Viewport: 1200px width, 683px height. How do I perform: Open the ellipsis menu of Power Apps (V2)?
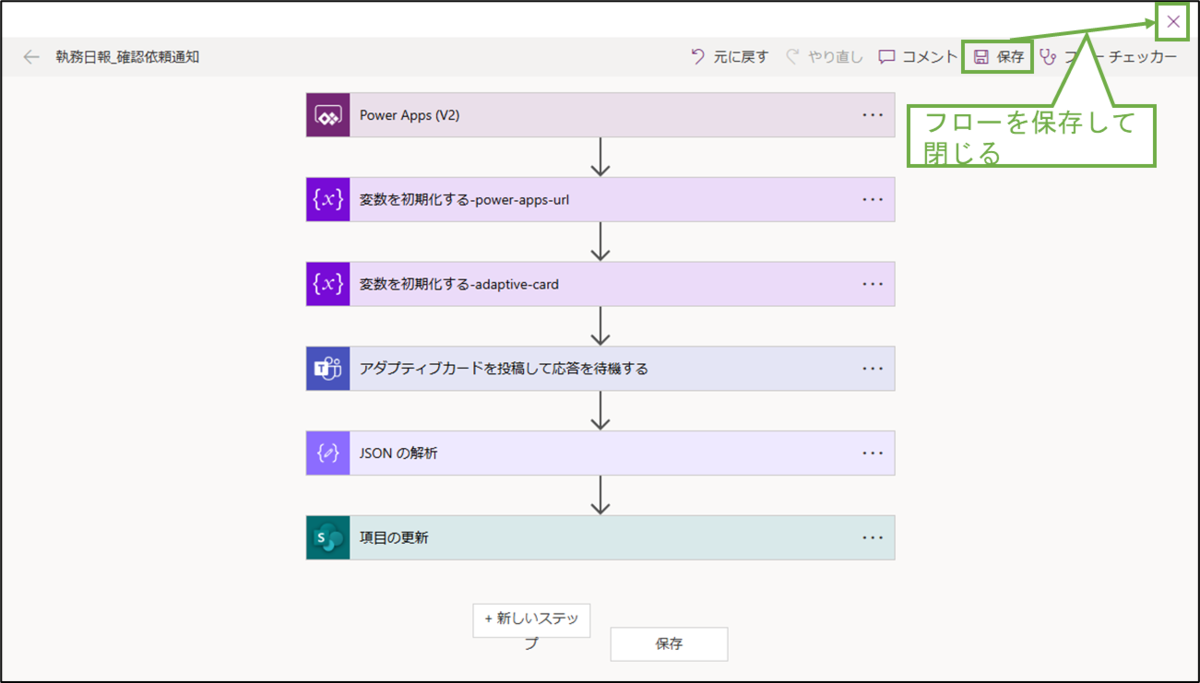point(873,115)
